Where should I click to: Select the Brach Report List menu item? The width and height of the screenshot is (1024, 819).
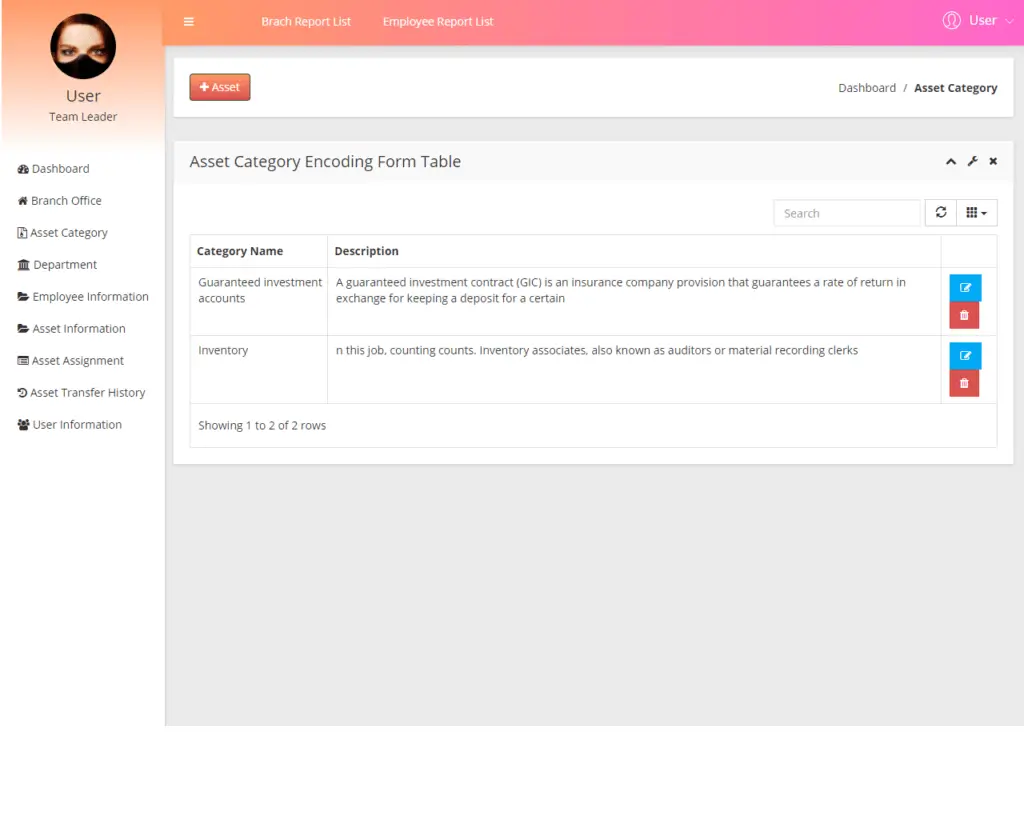tap(306, 20)
